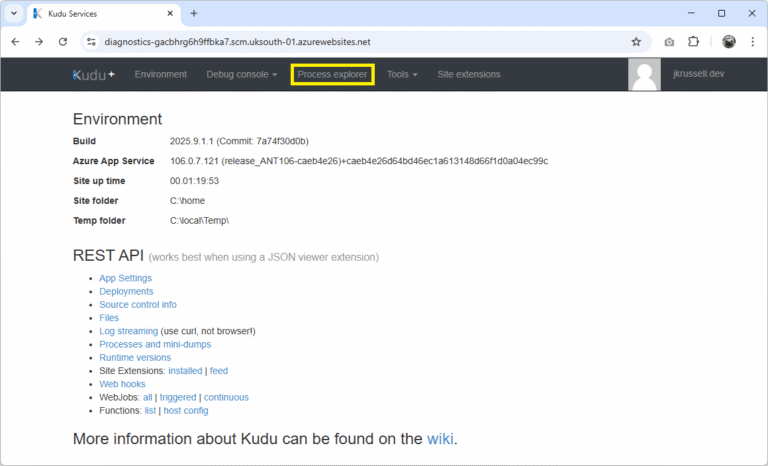Open the Source control info link
The image size is (768, 466).
pyautogui.click(x=138, y=305)
